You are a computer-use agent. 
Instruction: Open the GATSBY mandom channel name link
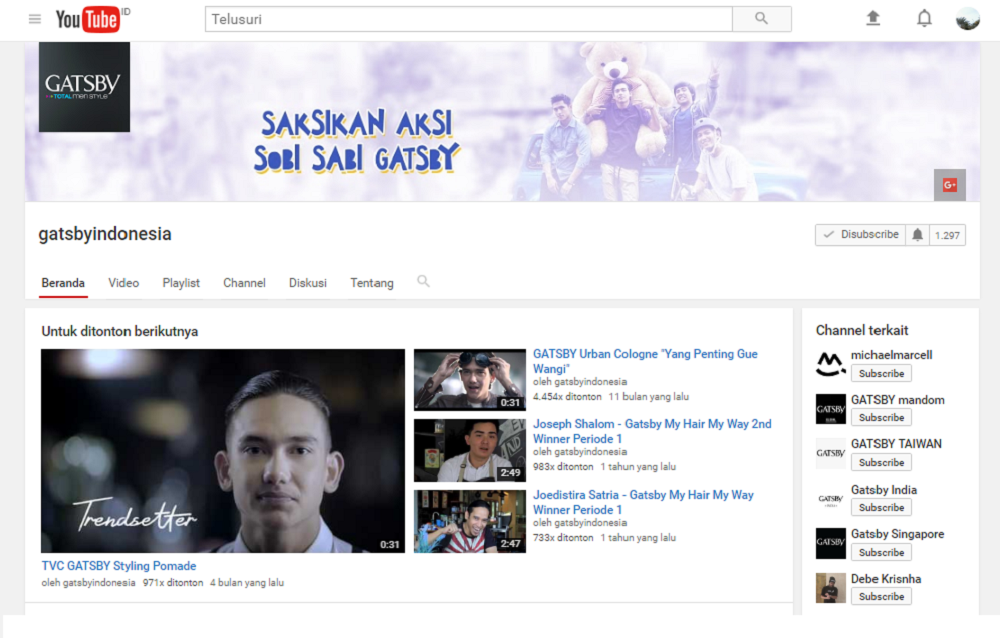point(898,400)
